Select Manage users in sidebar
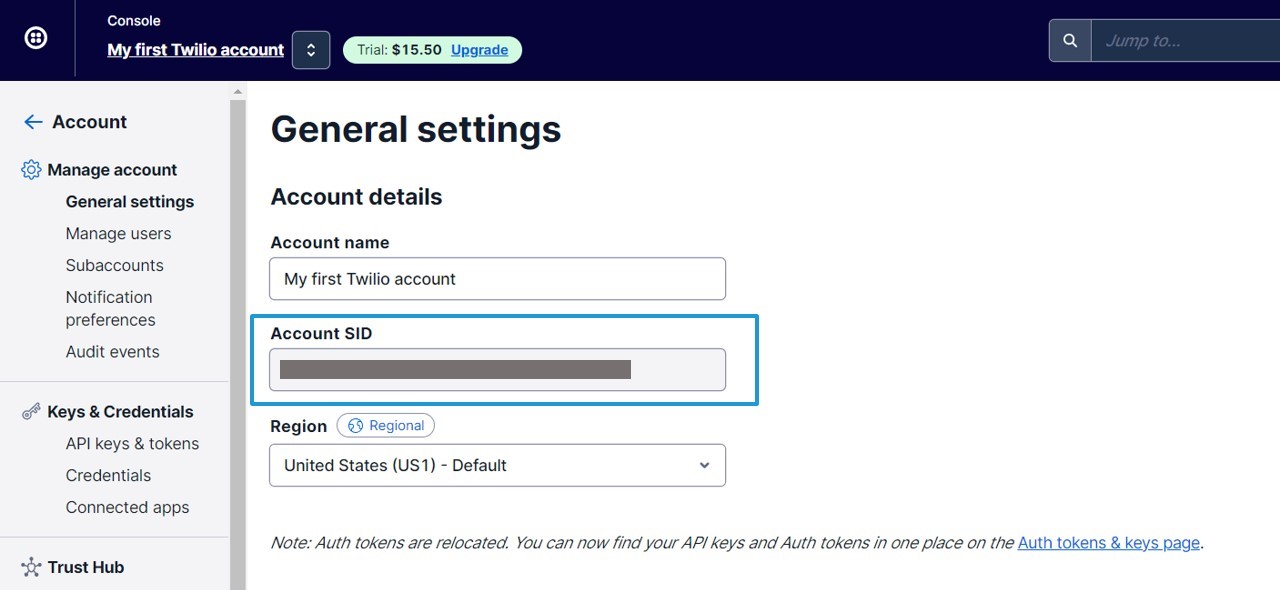 click(118, 233)
